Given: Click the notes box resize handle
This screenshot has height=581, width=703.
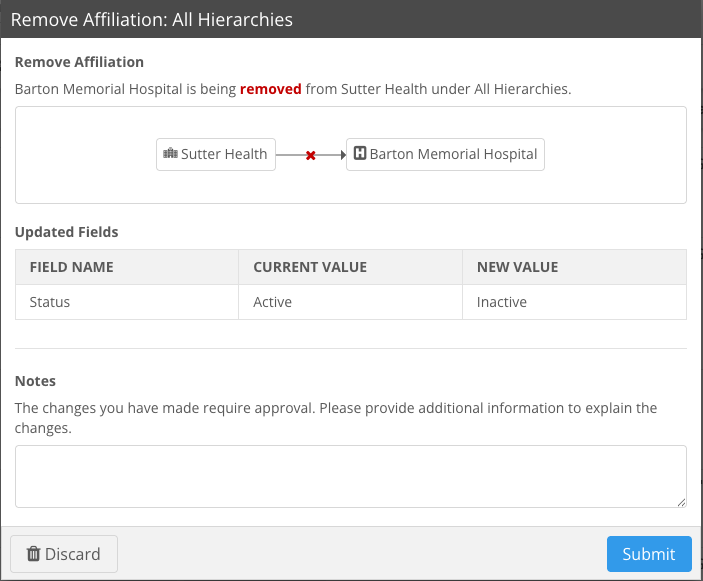Looking at the screenshot, I should click(x=681, y=502).
